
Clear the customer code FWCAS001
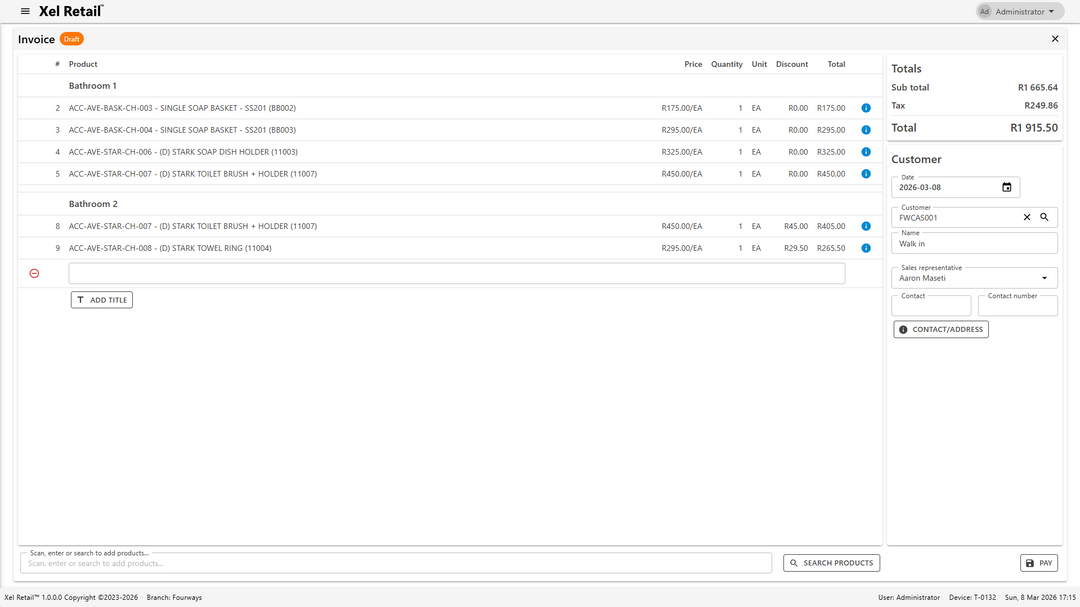1026,217
